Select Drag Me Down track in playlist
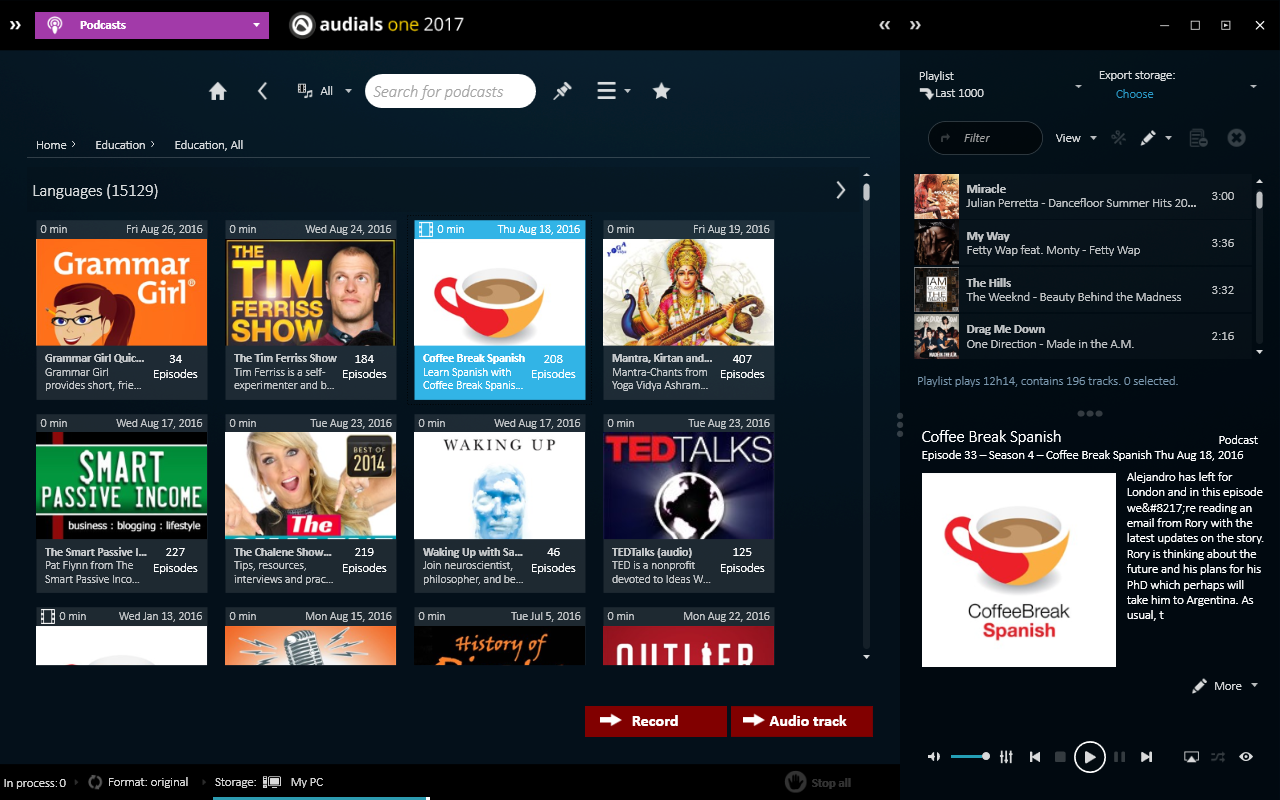This screenshot has height=800, width=1280. point(1082,336)
